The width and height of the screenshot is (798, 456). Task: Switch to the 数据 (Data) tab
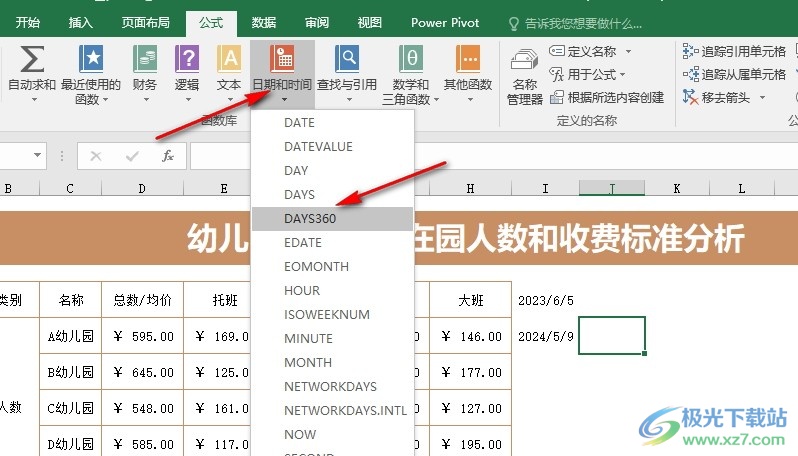pyautogui.click(x=264, y=22)
